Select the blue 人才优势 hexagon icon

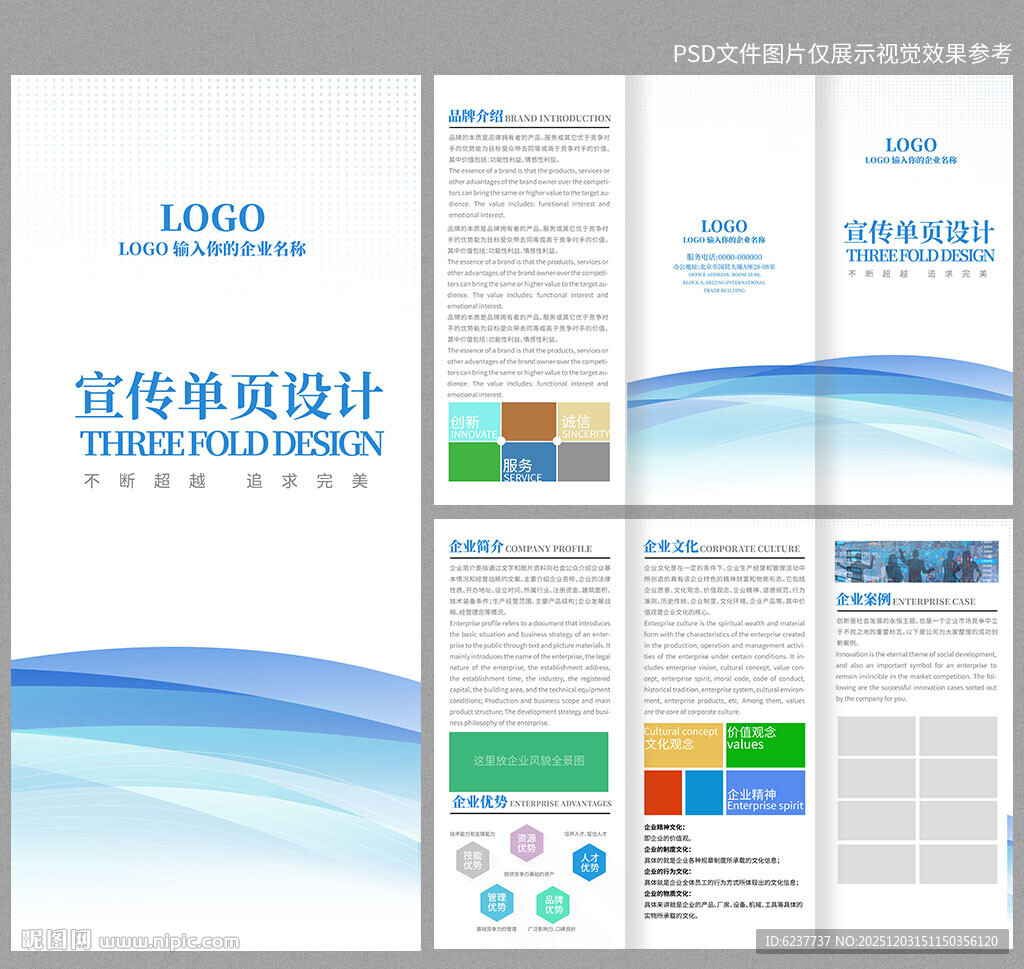coord(589,862)
